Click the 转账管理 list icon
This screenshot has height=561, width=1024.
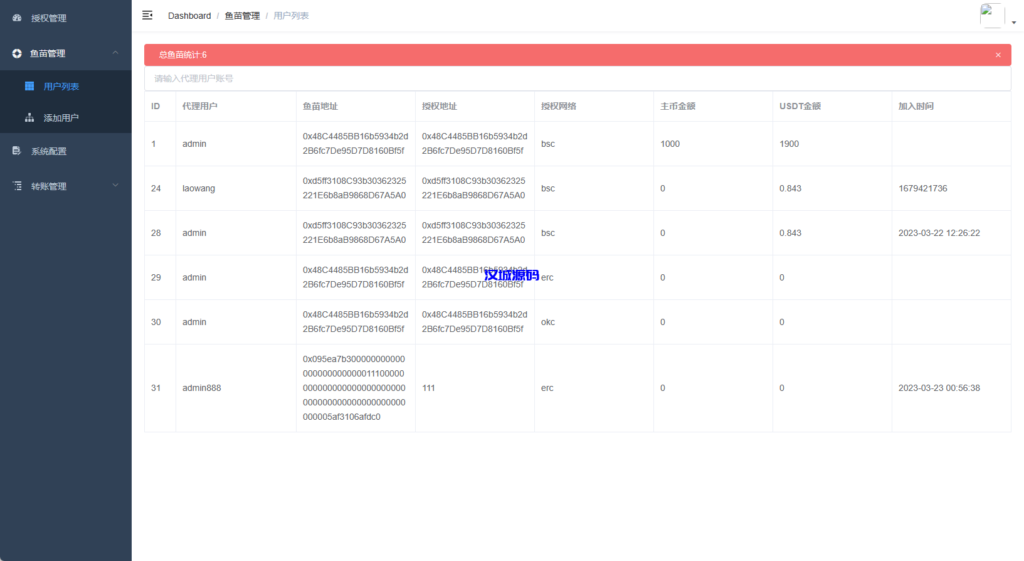17,186
